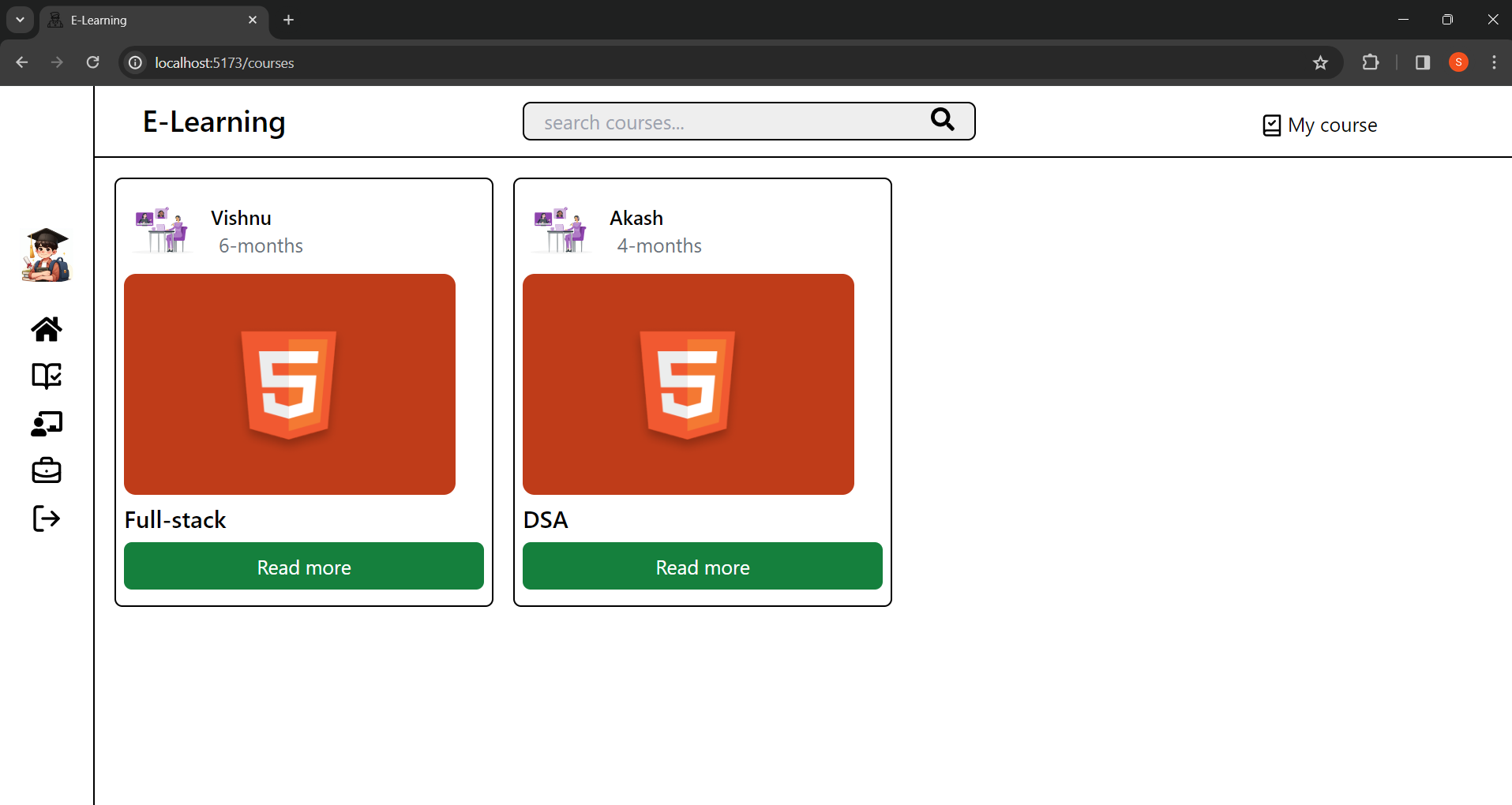Read more about Full-stack course
Screen dimensions: 1512x805
304,566
